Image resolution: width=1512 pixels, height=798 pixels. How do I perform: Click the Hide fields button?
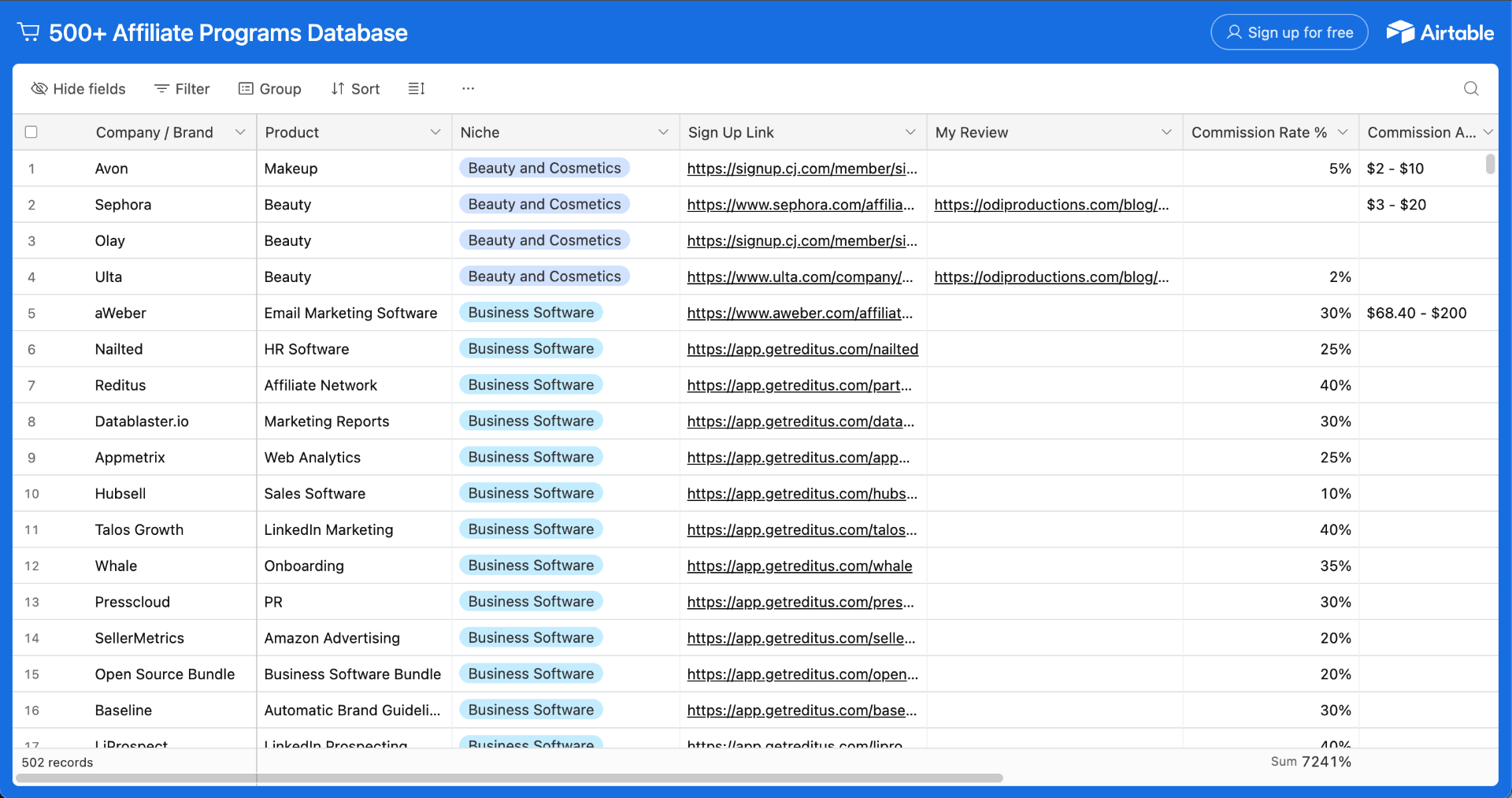pyautogui.click(x=78, y=88)
